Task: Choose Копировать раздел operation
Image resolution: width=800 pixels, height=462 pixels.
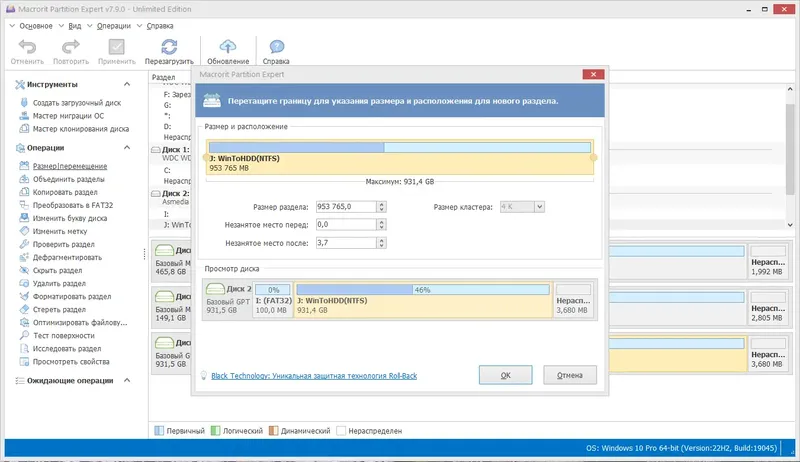Action: (65, 192)
